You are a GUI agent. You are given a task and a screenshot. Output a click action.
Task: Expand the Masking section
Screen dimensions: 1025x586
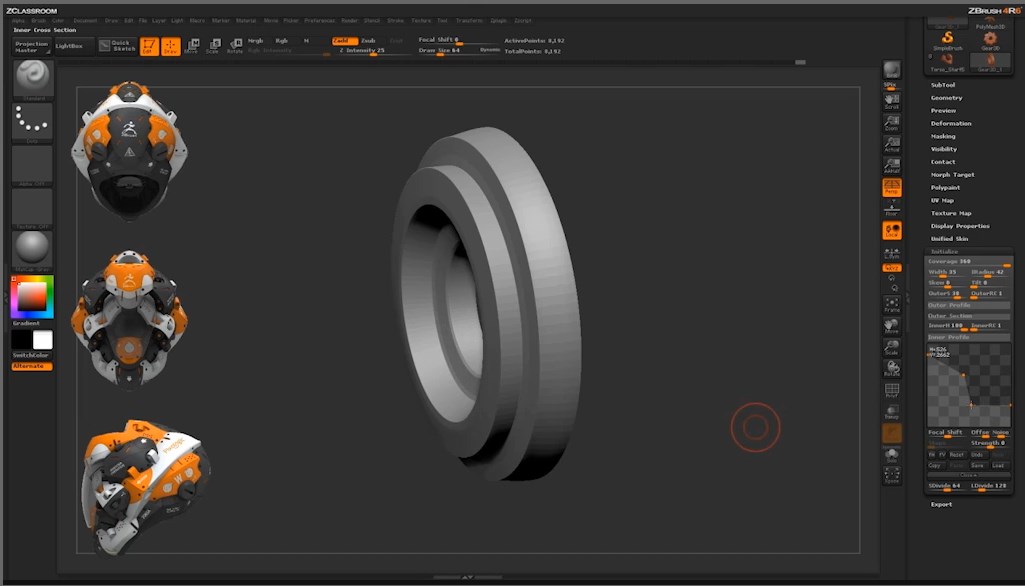click(x=943, y=136)
